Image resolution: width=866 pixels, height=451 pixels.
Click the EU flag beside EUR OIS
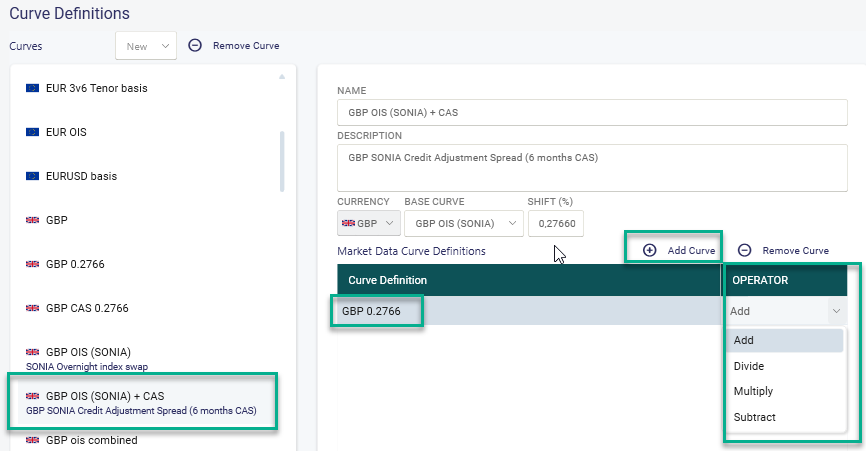point(33,132)
